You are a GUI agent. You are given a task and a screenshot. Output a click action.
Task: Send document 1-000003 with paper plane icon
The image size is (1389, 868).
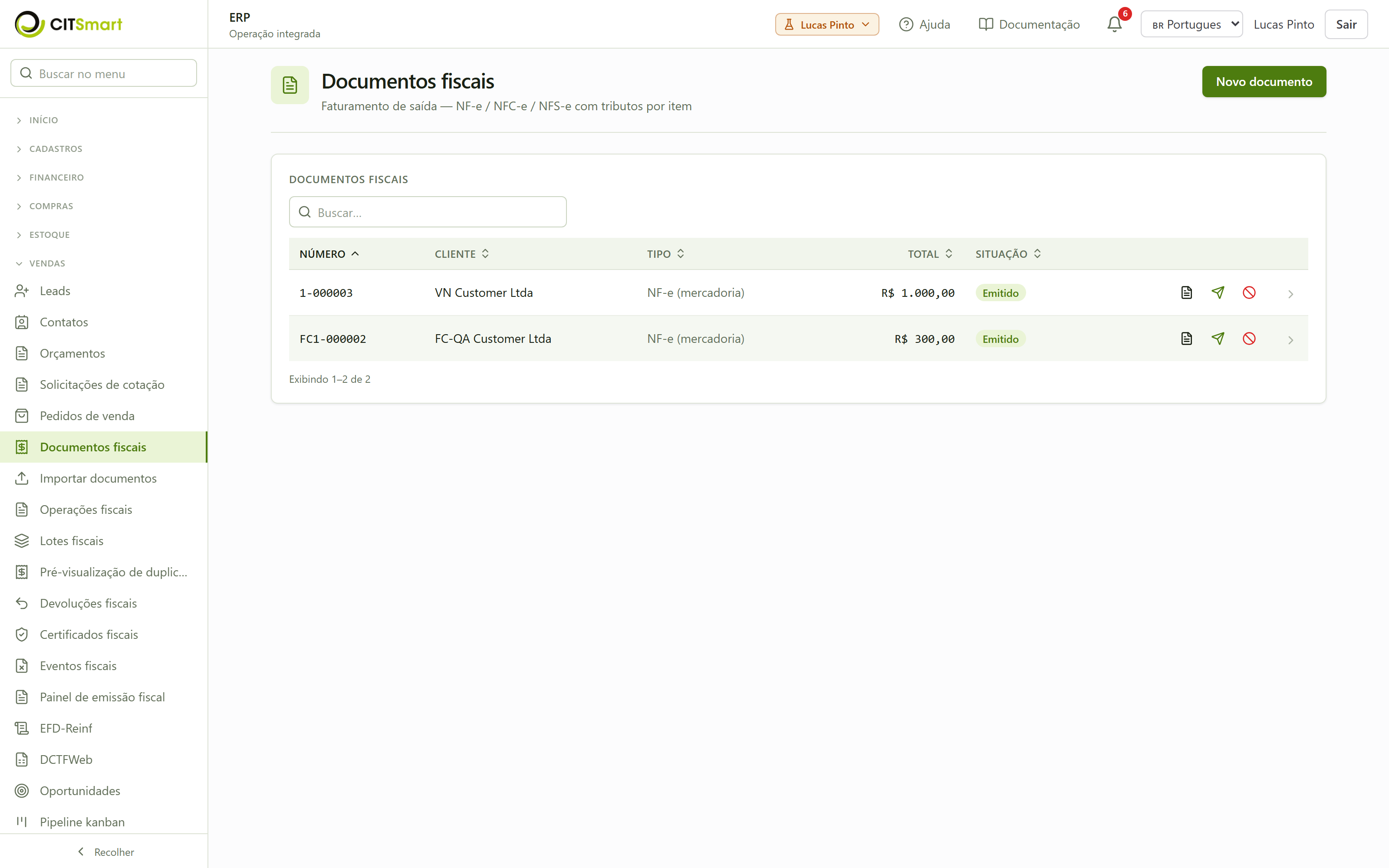[x=1218, y=293]
